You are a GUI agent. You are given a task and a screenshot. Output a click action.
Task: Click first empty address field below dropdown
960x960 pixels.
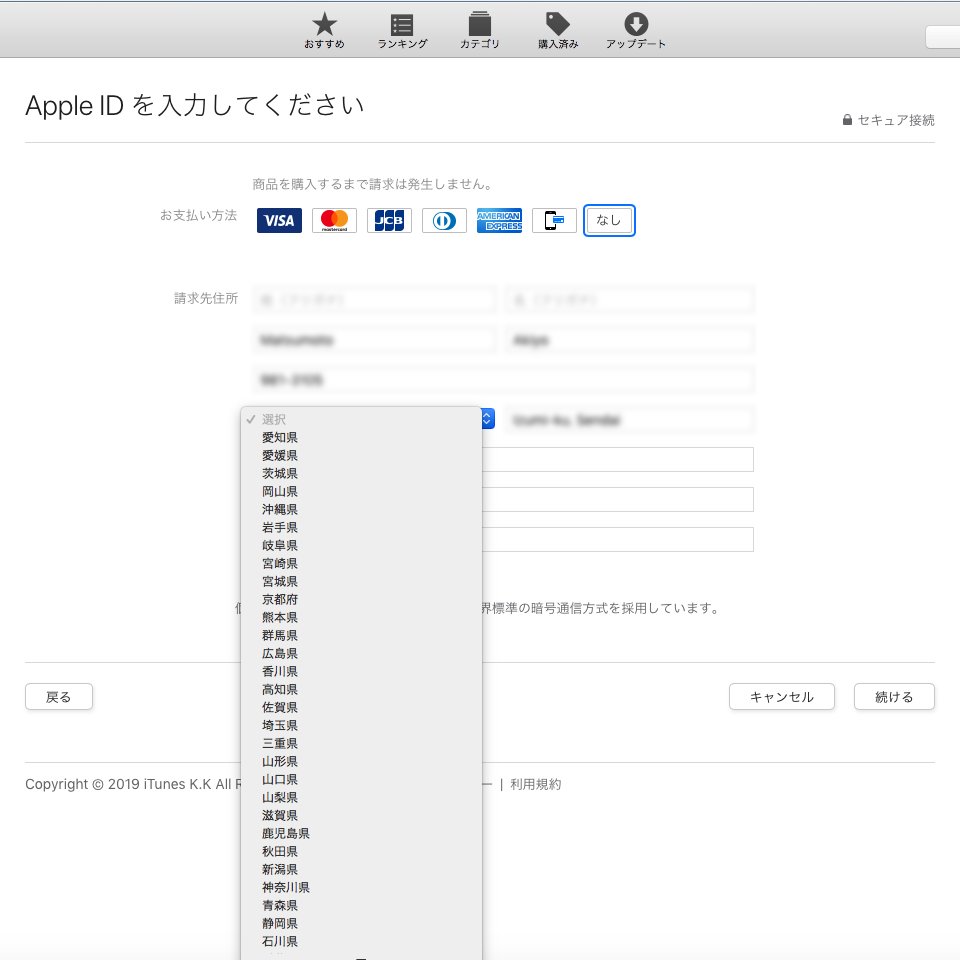[x=618, y=460]
